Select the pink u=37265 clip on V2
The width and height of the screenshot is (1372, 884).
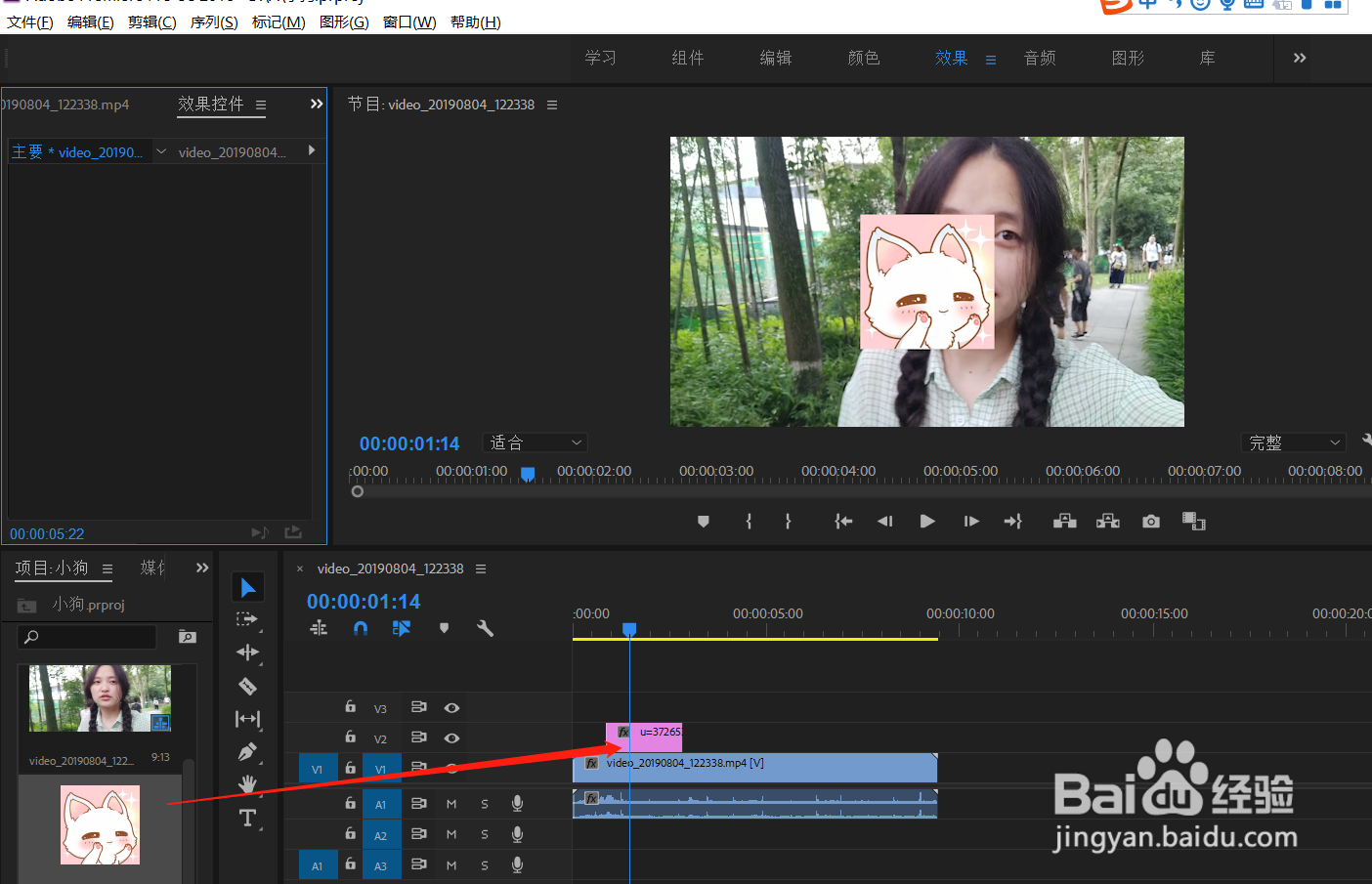click(644, 737)
